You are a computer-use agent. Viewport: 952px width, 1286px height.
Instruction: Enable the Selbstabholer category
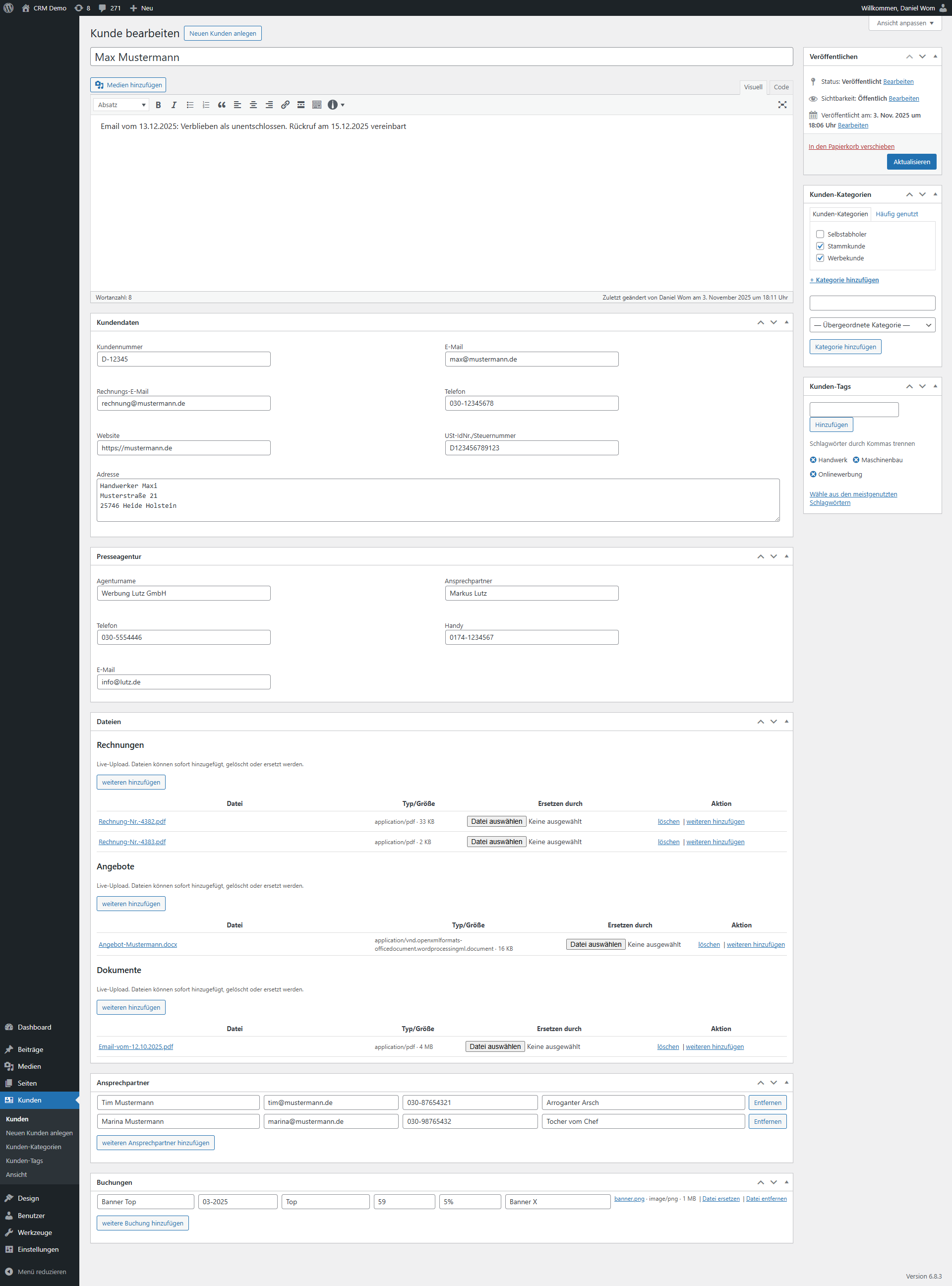coord(821,234)
